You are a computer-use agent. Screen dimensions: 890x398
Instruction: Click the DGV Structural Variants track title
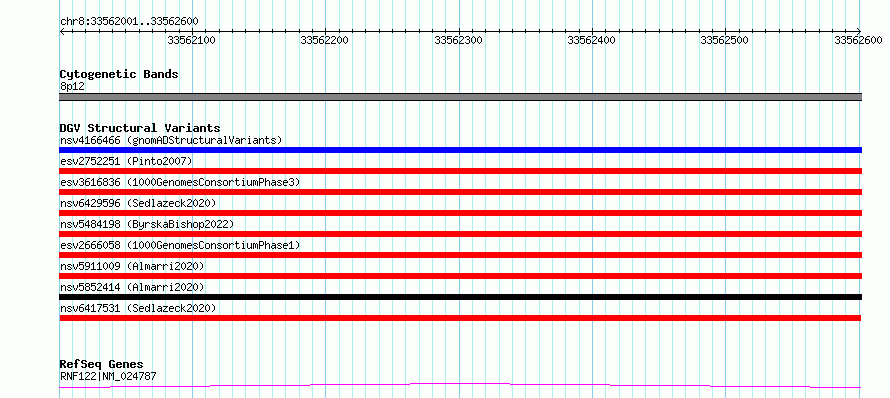pos(140,128)
